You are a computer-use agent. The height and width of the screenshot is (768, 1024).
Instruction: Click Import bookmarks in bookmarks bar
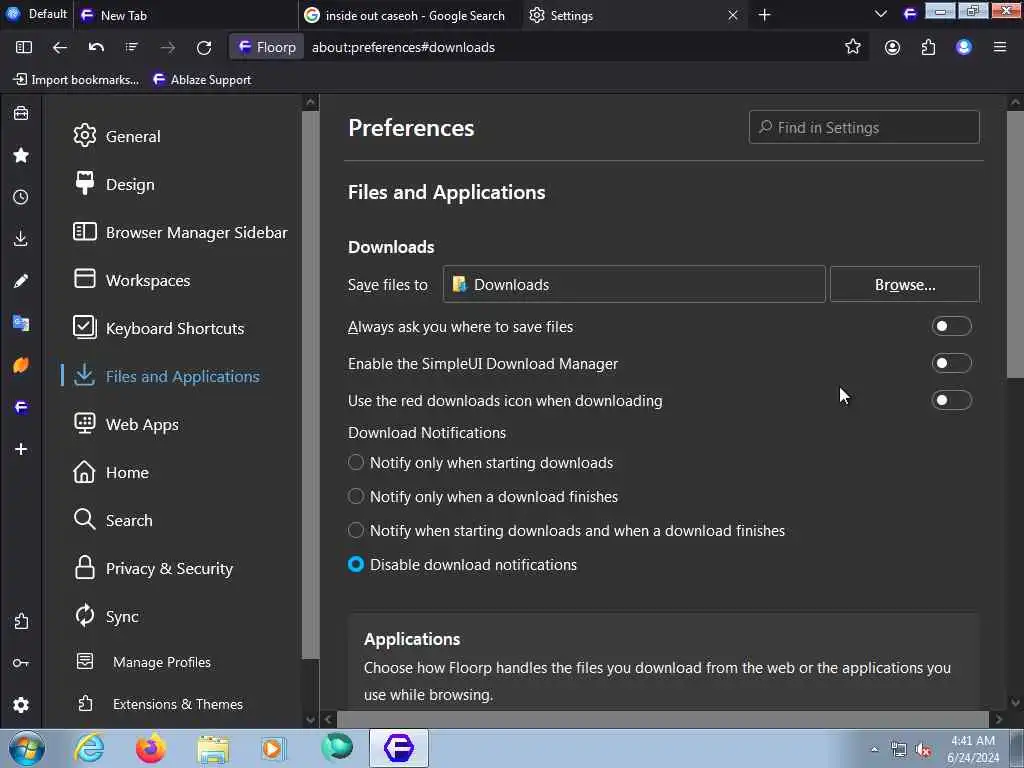point(76,80)
